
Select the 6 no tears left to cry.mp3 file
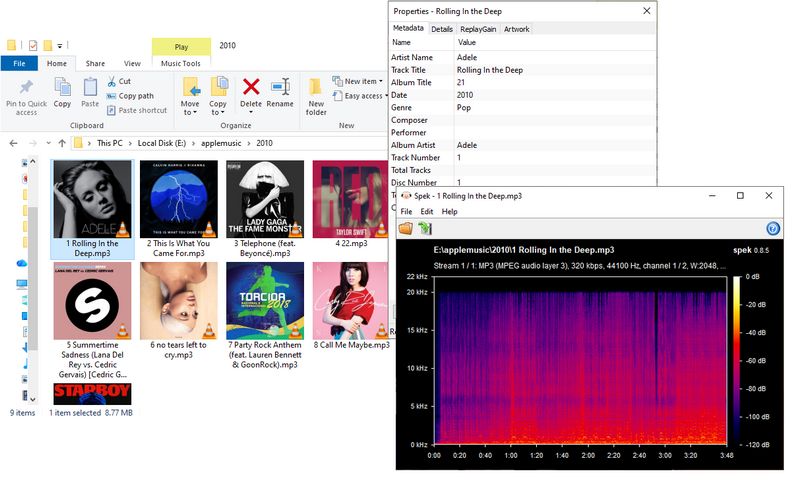tap(179, 311)
